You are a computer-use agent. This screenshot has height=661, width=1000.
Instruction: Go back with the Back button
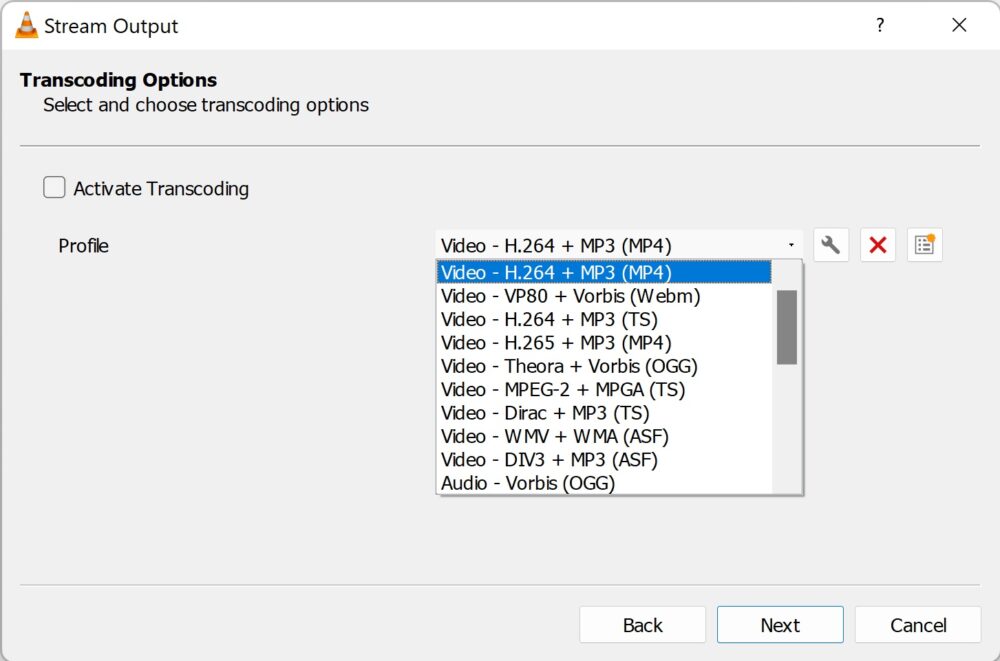point(642,624)
